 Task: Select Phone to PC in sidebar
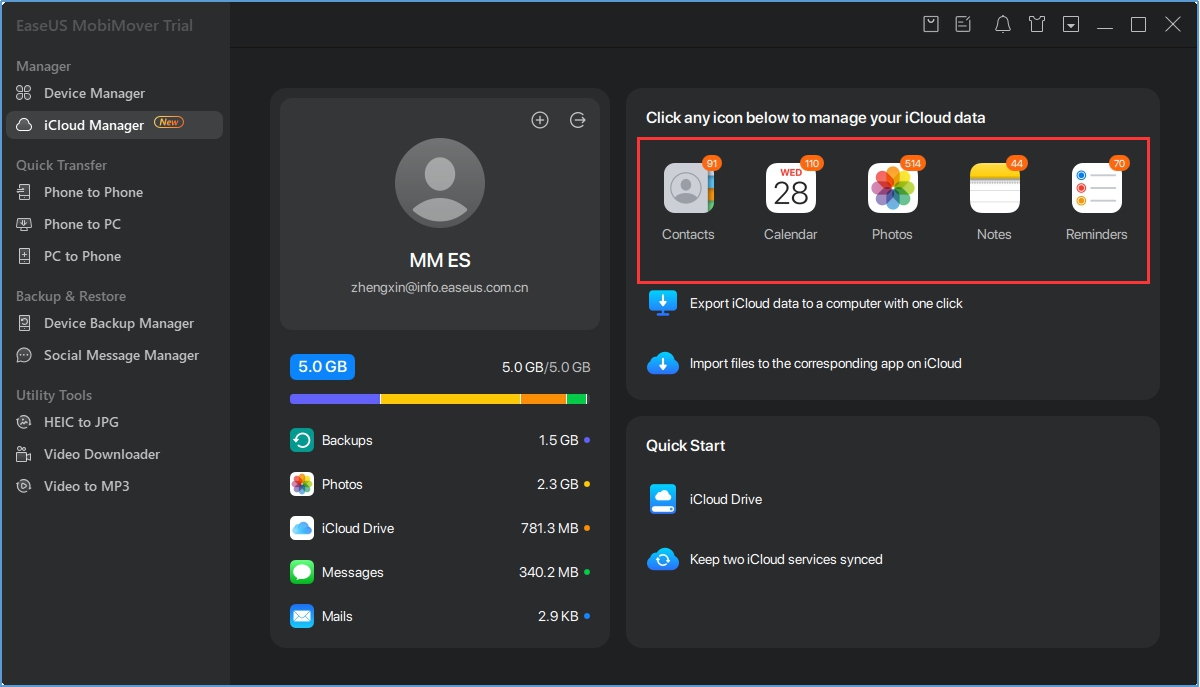[x=82, y=224]
